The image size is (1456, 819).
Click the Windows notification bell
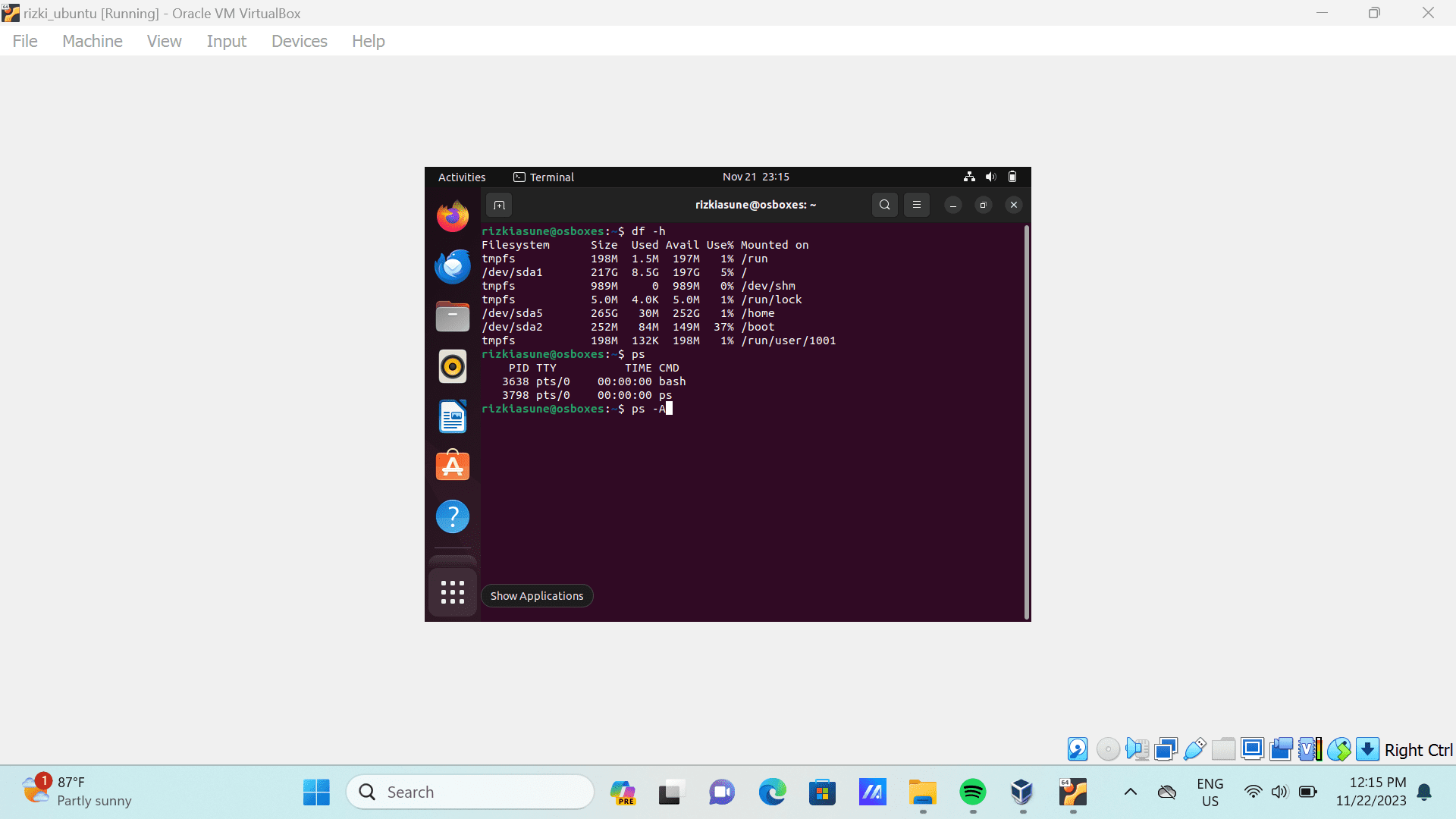click(x=1424, y=792)
